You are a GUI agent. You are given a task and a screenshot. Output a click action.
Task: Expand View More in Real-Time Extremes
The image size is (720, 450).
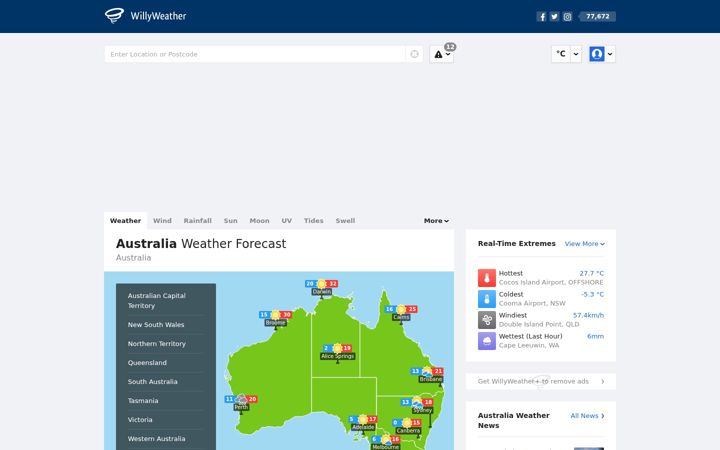coord(585,244)
